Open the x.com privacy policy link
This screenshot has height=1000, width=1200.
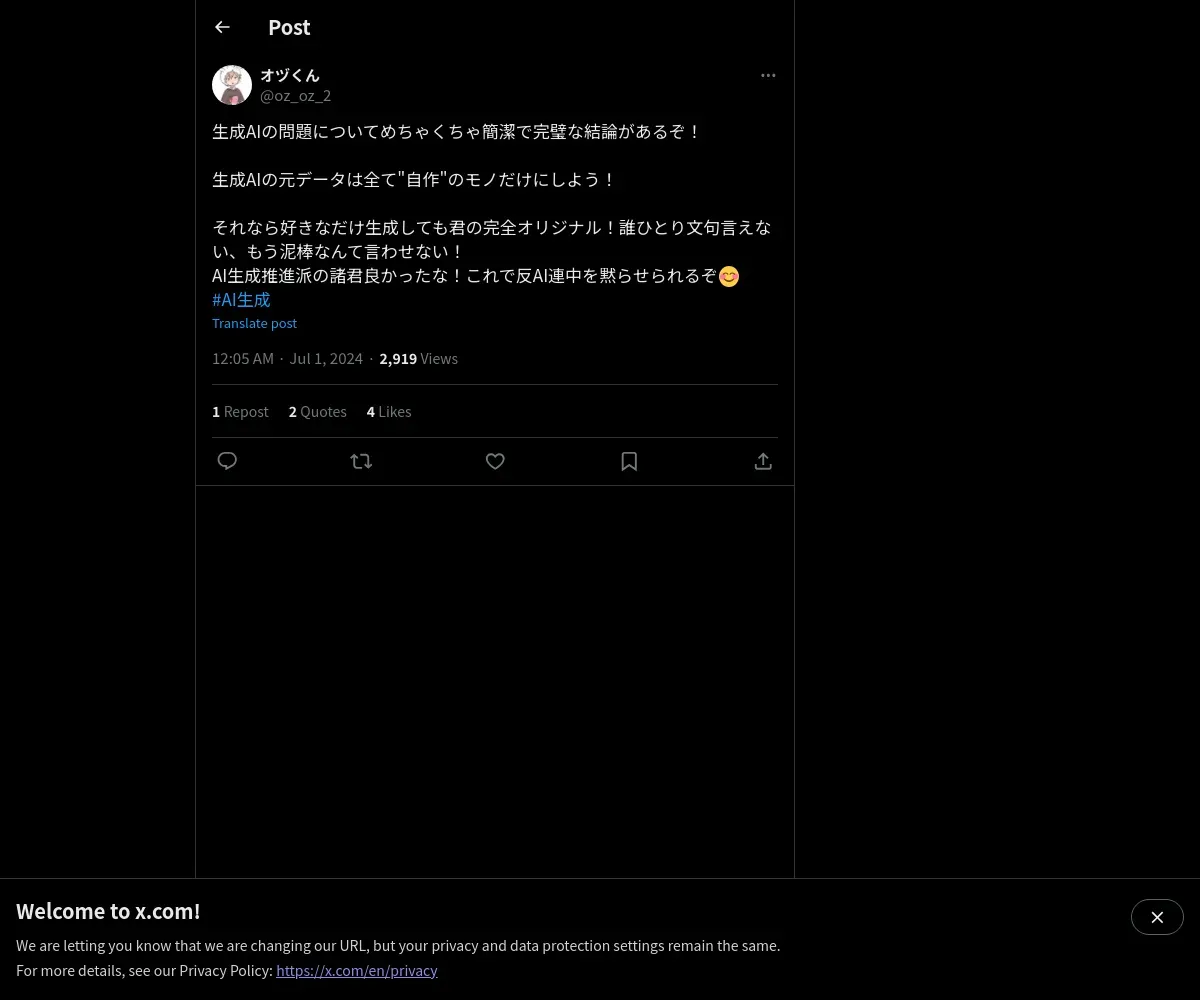[x=357, y=970]
